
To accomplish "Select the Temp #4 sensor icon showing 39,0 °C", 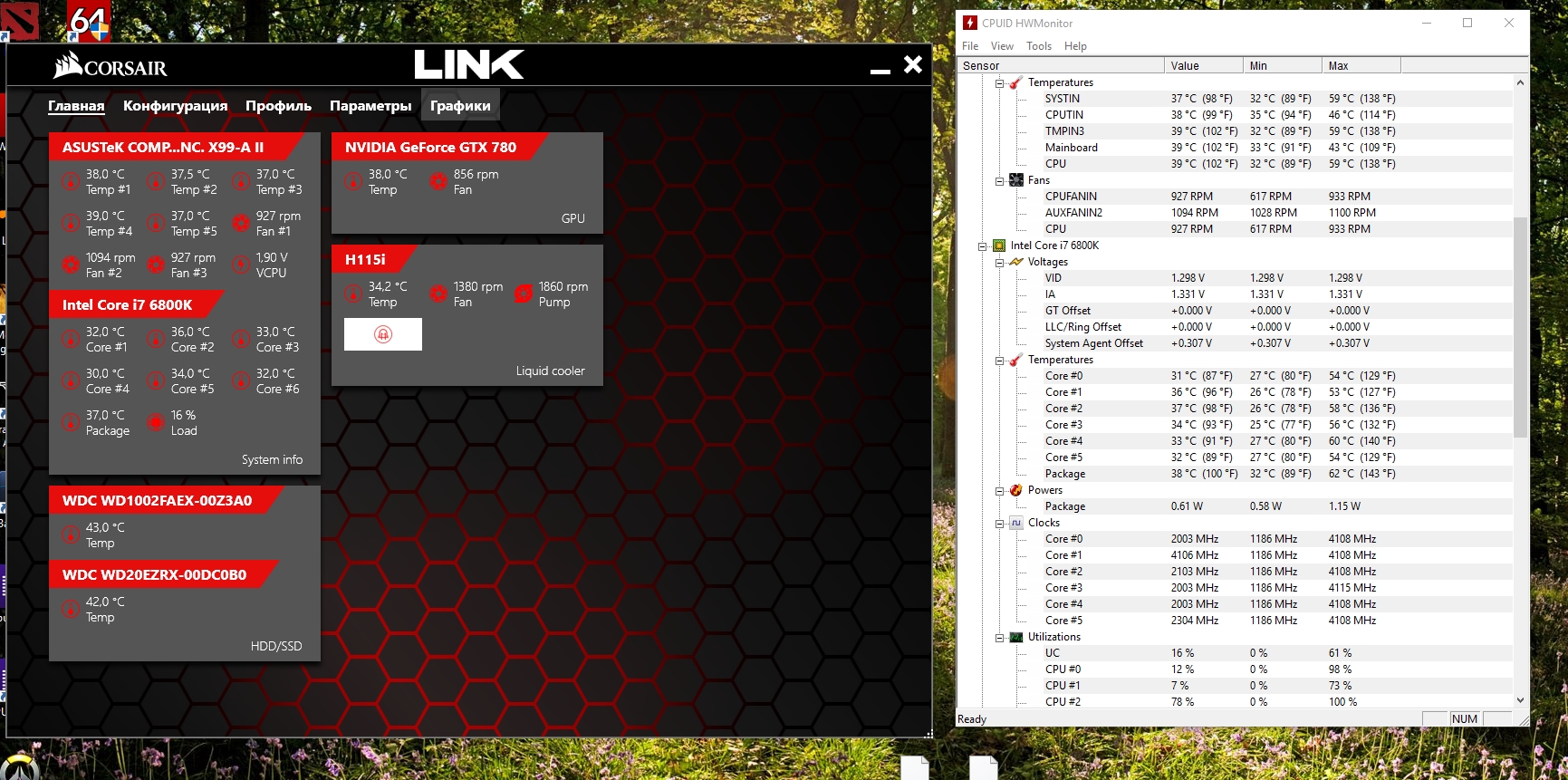I will pos(71,223).
